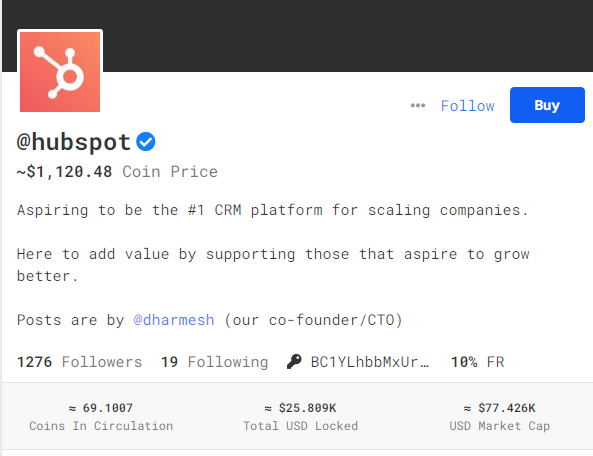Open the HubSpot sprocket profile picture

tap(60, 72)
